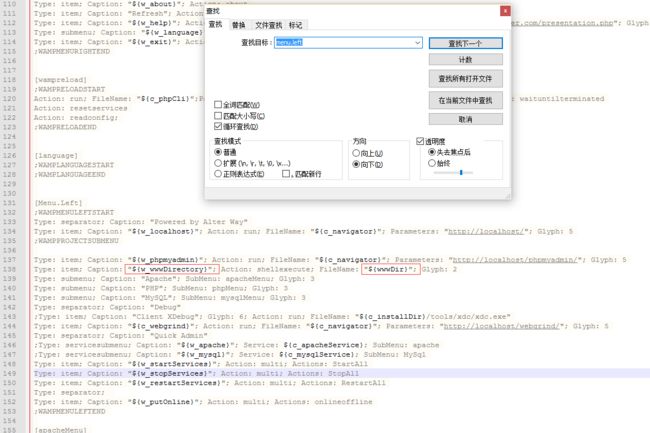Image resolution: width=650 pixels, height=433 pixels.
Task: Click the transparency slider handle
Action: pyautogui.click(x=461, y=172)
